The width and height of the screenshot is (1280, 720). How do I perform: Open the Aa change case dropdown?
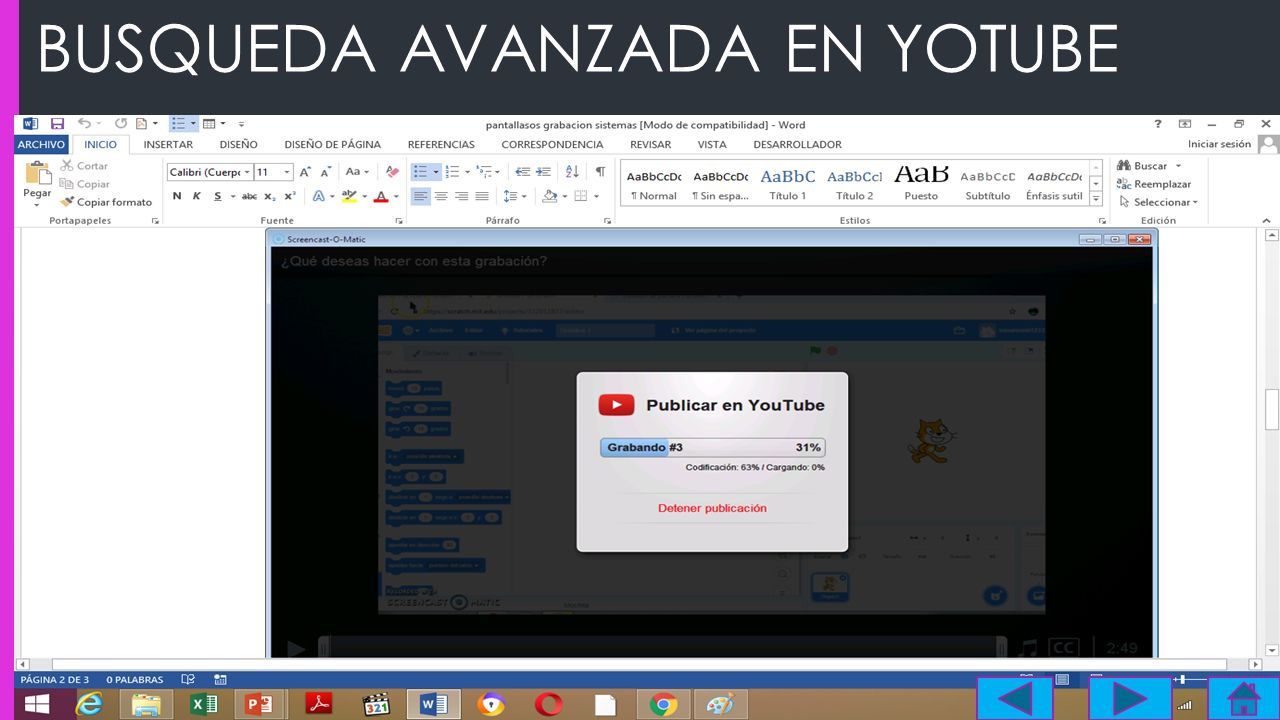pos(357,172)
